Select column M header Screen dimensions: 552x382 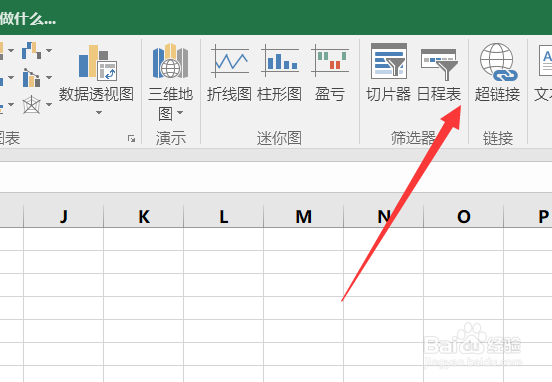303,217
